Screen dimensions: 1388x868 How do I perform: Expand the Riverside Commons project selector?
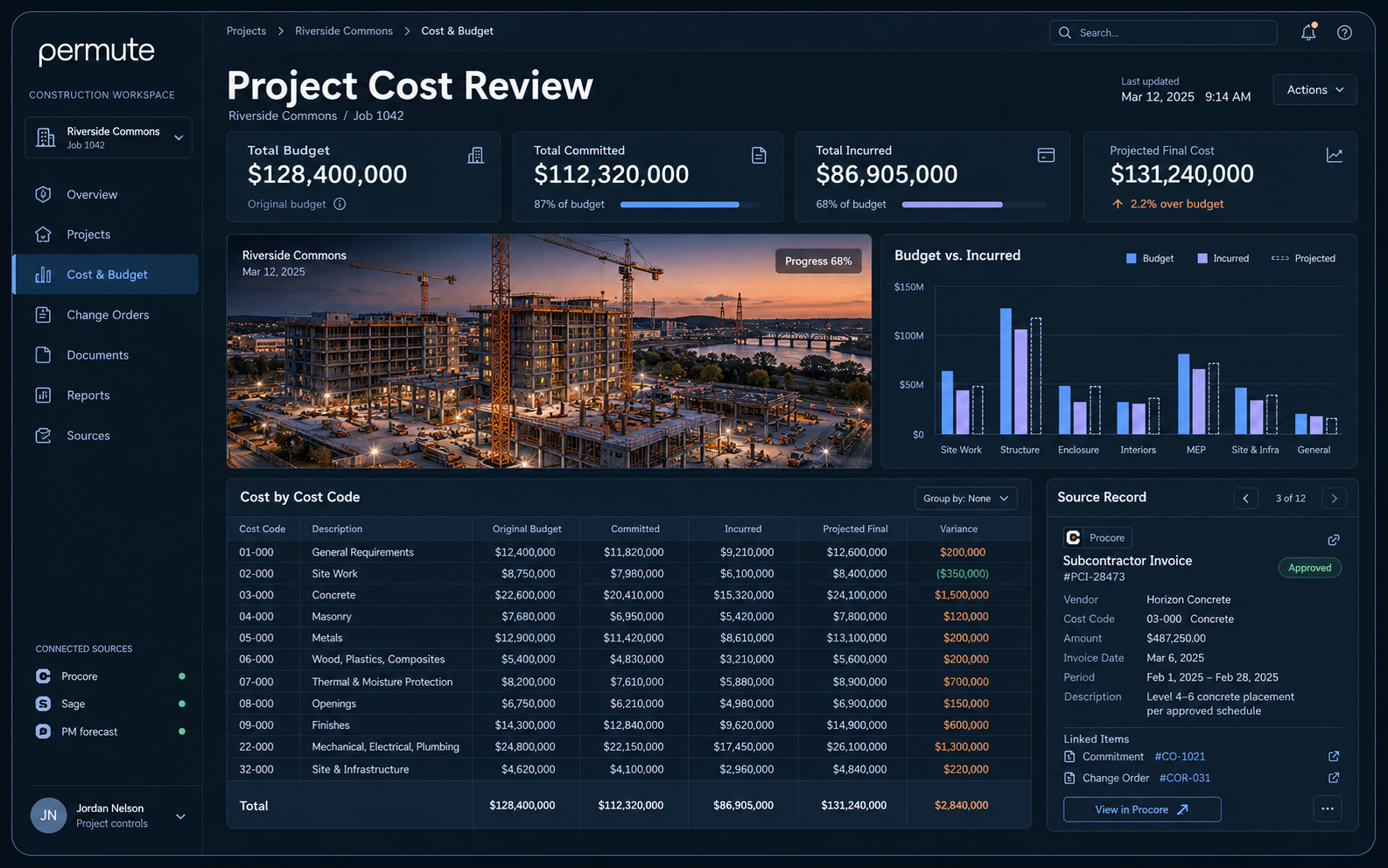click(x=109, y=137)
